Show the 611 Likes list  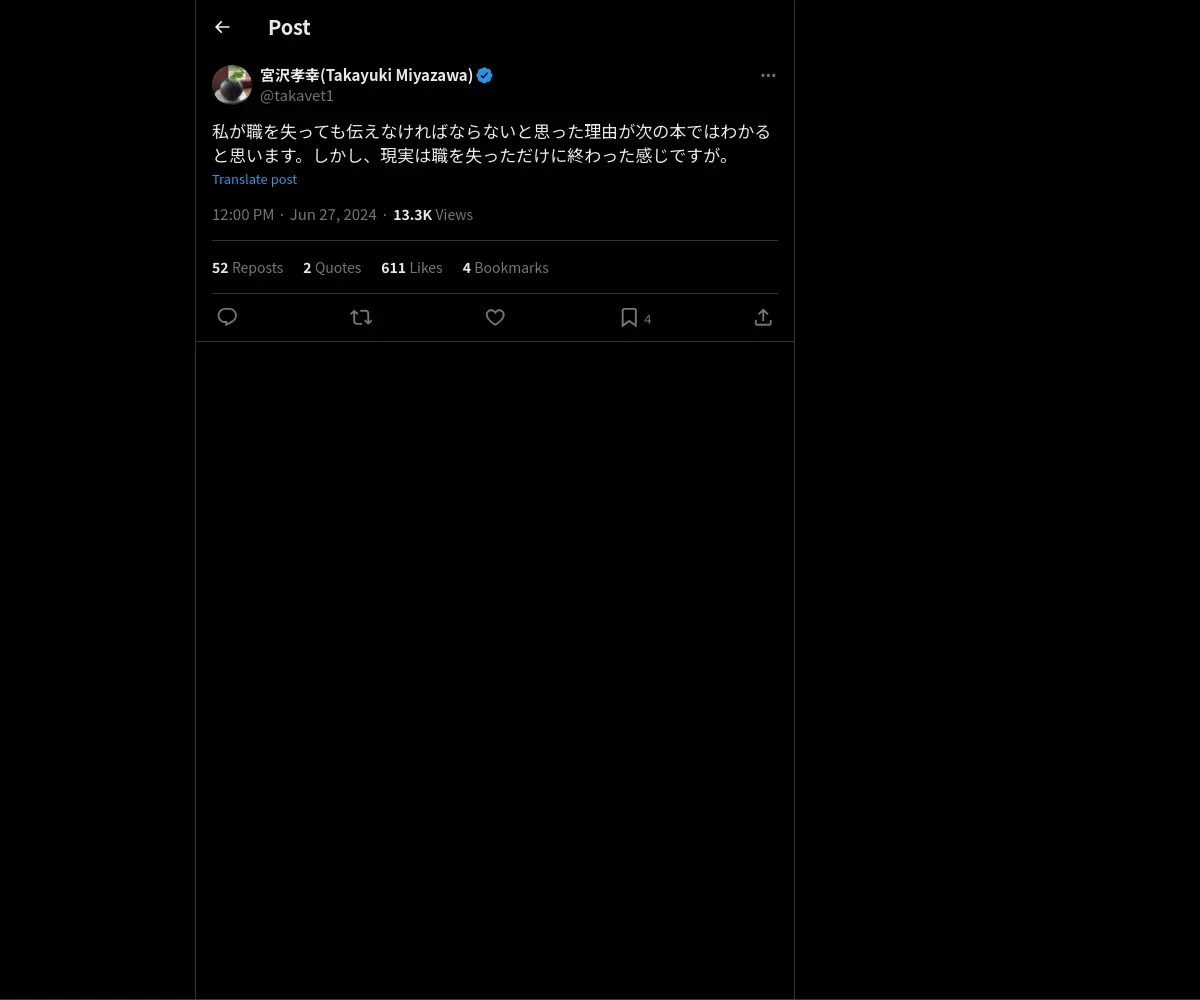(411, 267)
